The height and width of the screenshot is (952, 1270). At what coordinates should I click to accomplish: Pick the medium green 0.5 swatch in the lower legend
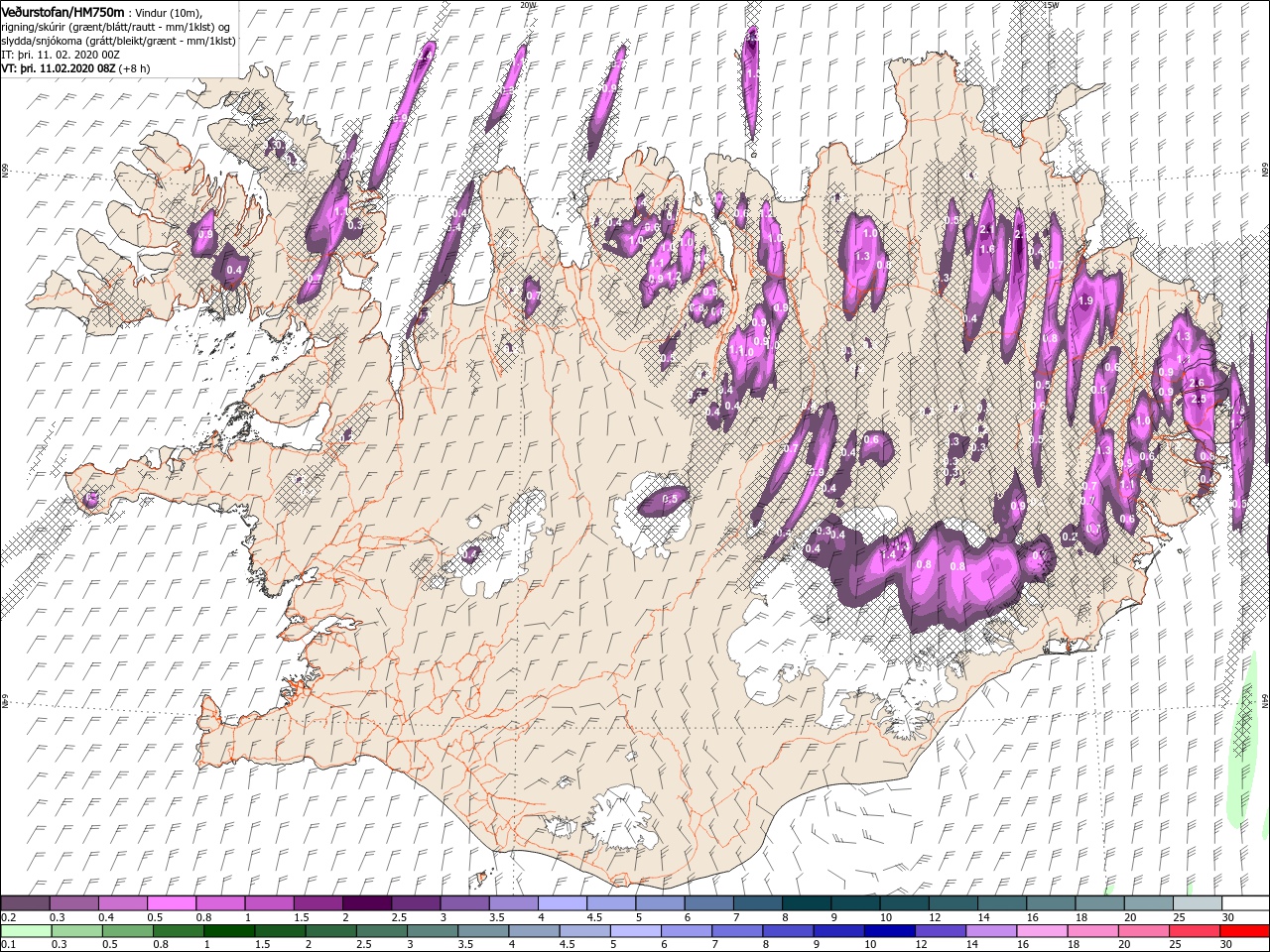tap(128, 931)
